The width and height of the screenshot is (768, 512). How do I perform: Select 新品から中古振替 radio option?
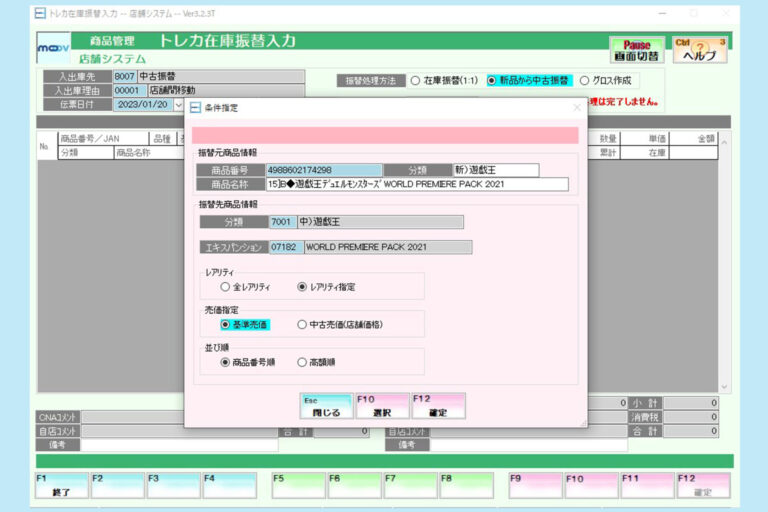click(528, 80)
